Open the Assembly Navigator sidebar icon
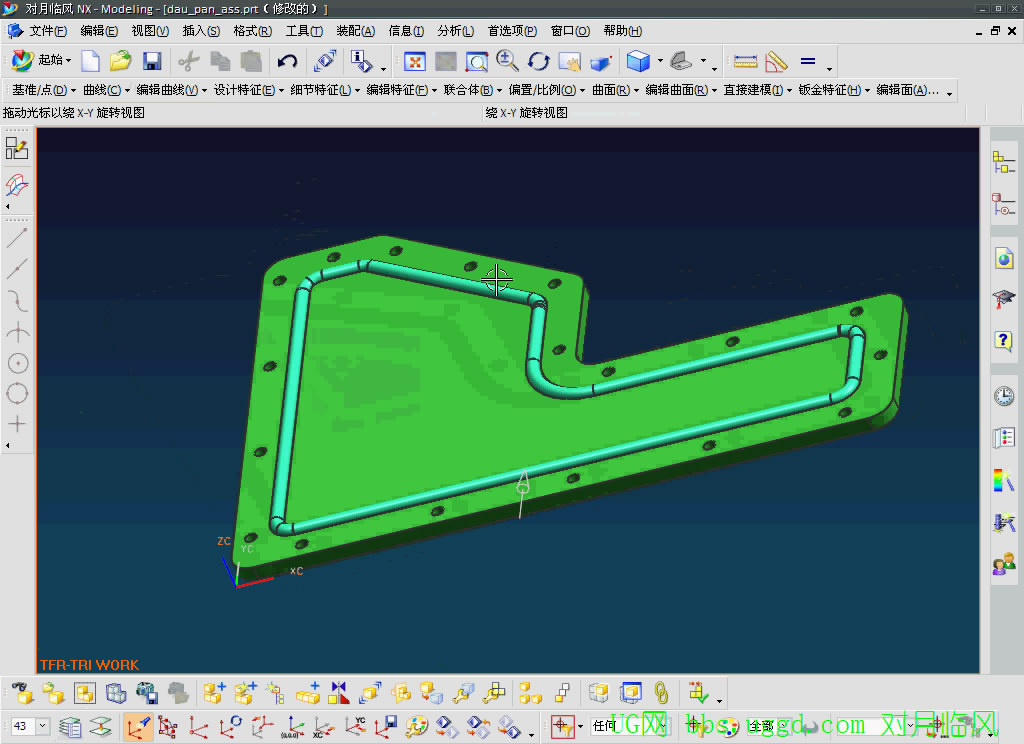 1004,162
